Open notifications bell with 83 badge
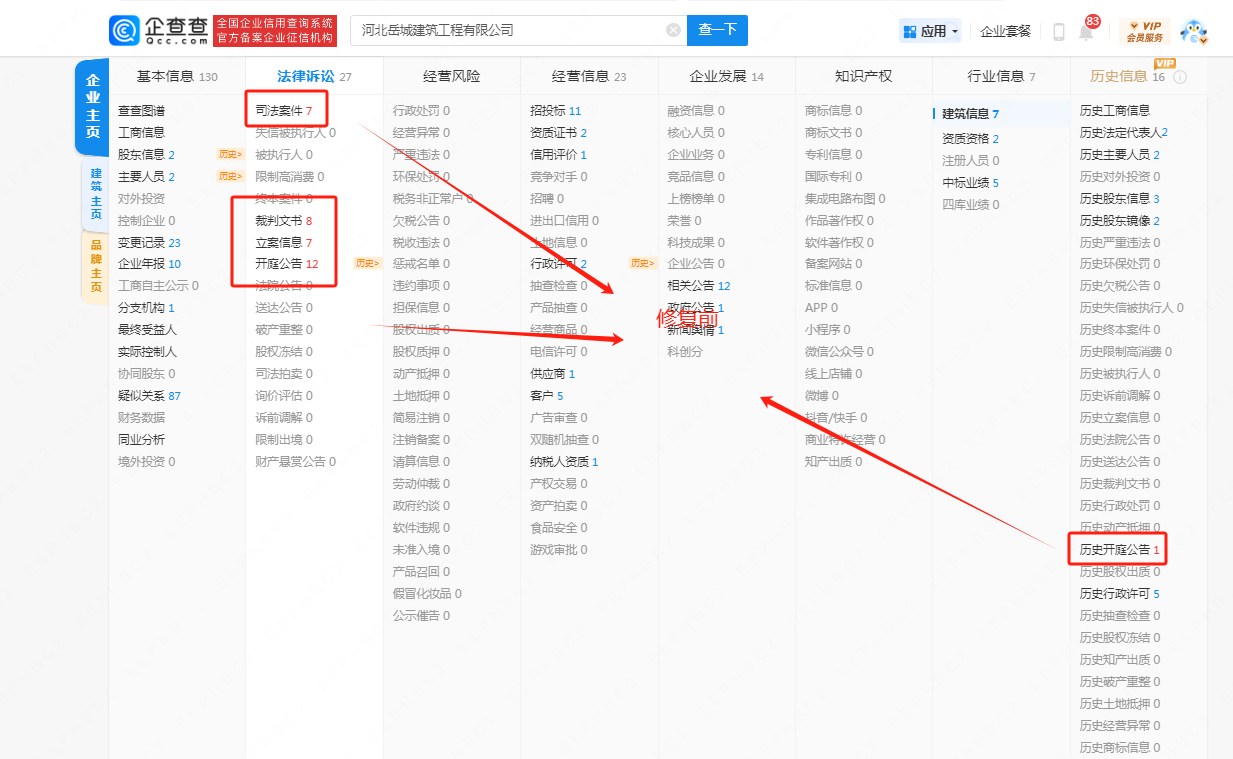The image size is (1233, 759). (1085, 32)
